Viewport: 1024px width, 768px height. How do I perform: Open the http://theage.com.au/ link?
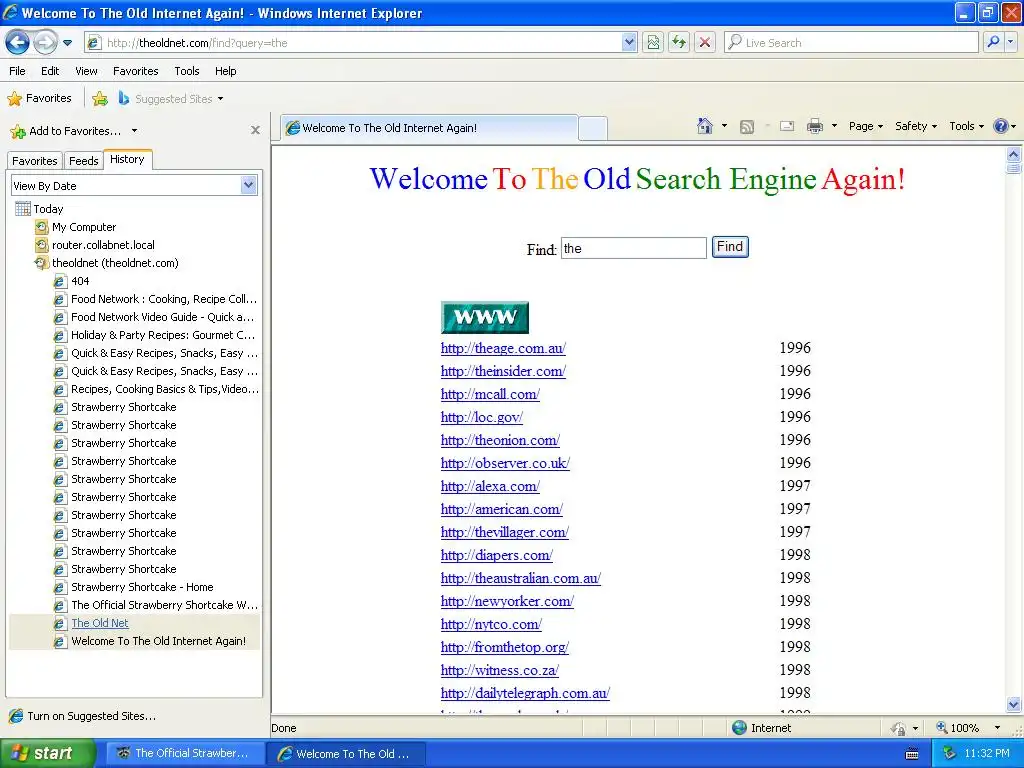point(503,348)
